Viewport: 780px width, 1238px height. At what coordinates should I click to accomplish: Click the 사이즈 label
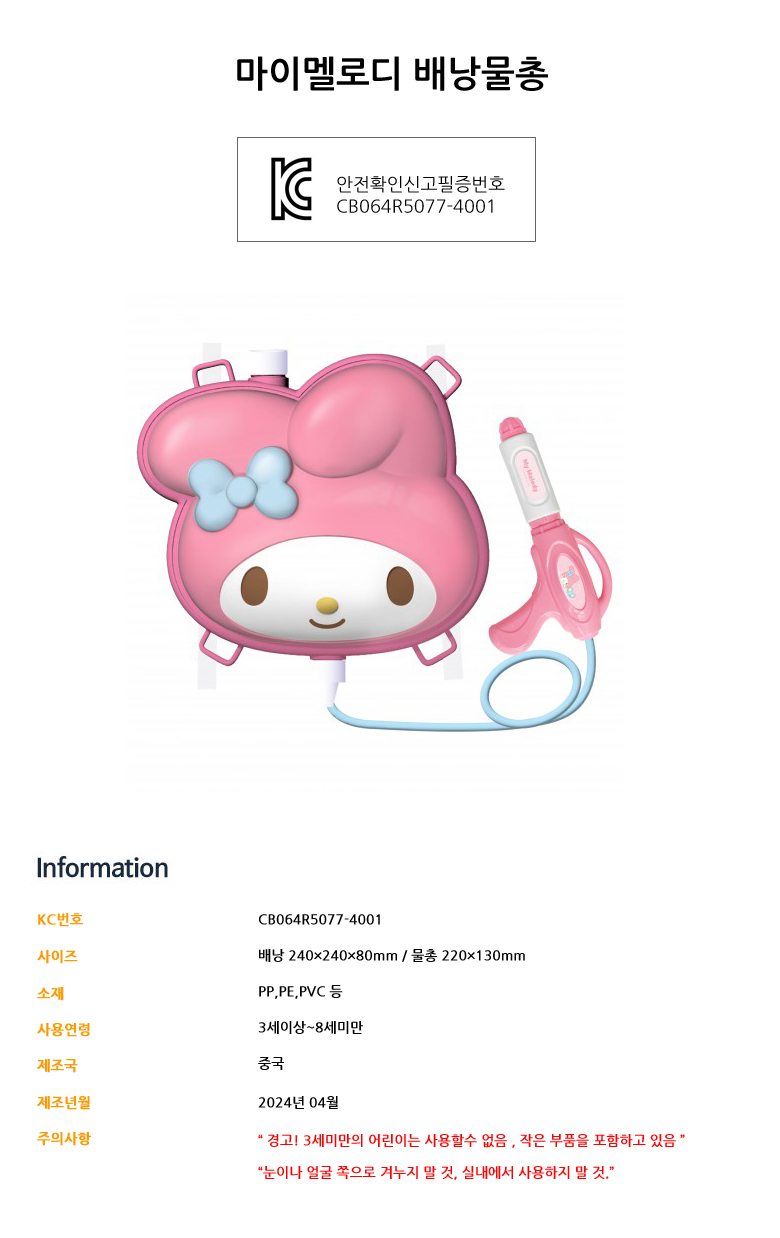tap(57, 956)
